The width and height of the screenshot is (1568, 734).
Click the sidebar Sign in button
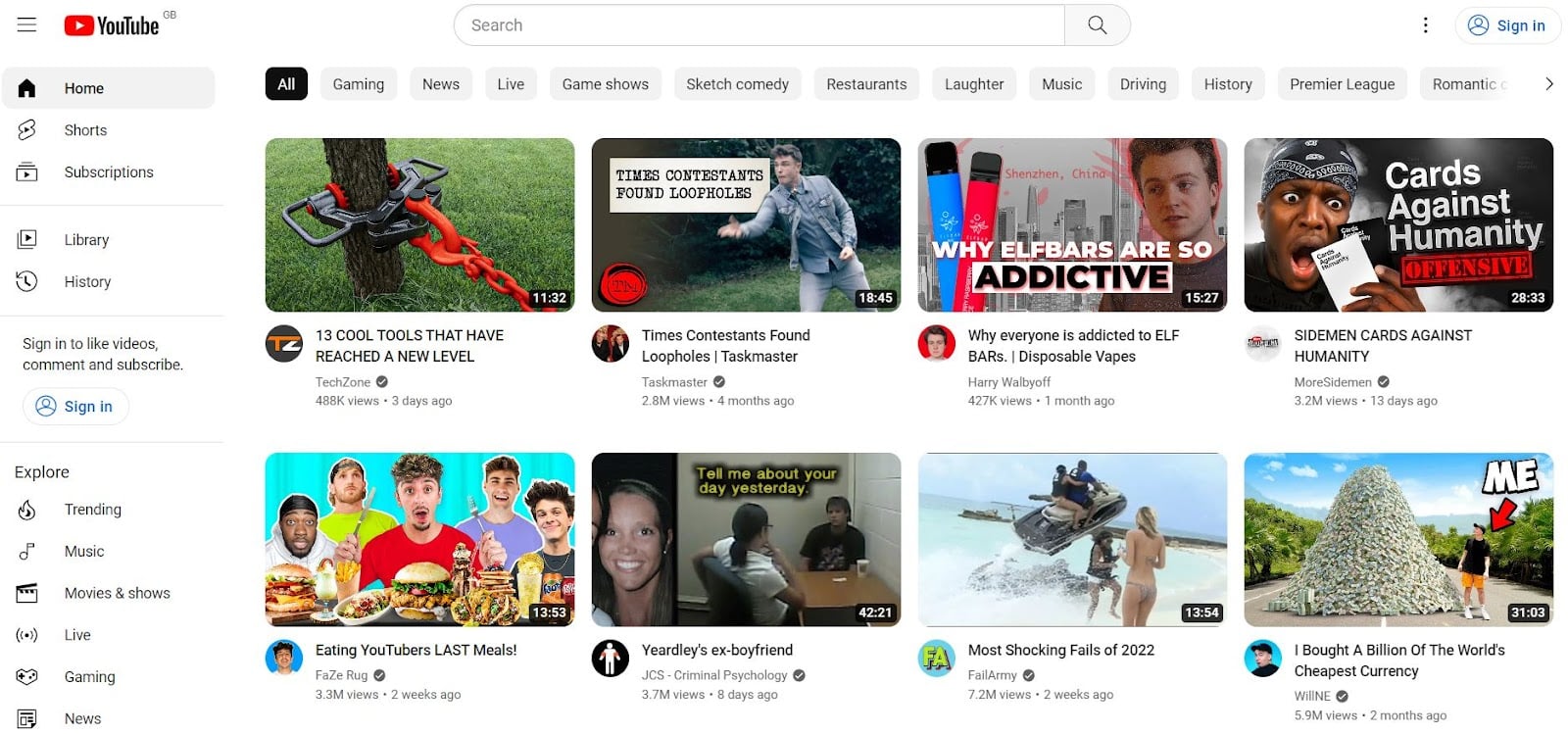[x=75, y=406]
